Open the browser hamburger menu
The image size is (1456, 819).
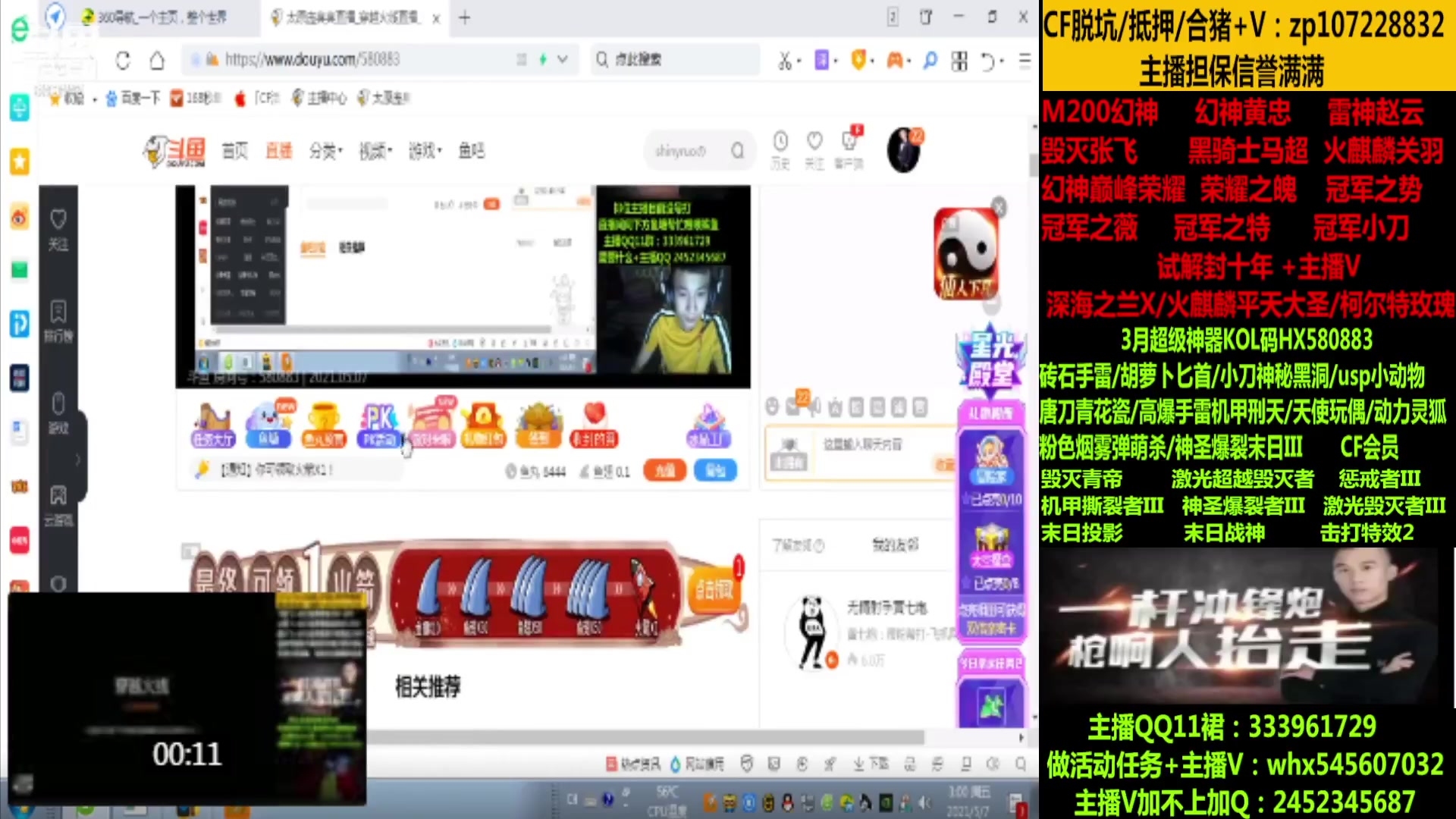pos(1025,60)
